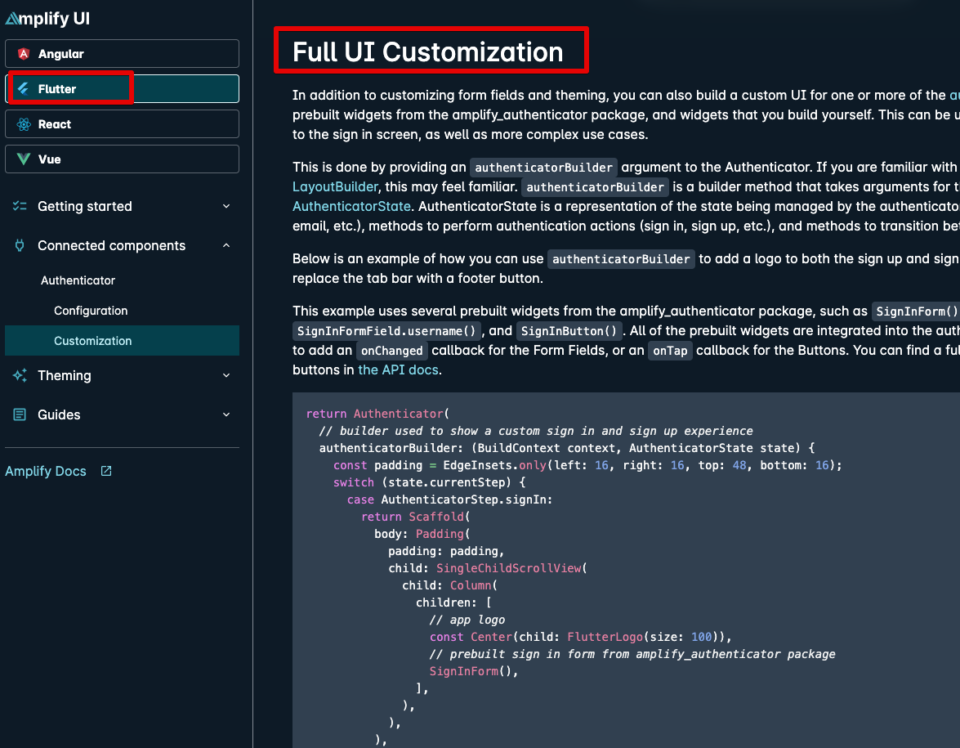Select the Angular framework icon

click(x=23, y=53)
